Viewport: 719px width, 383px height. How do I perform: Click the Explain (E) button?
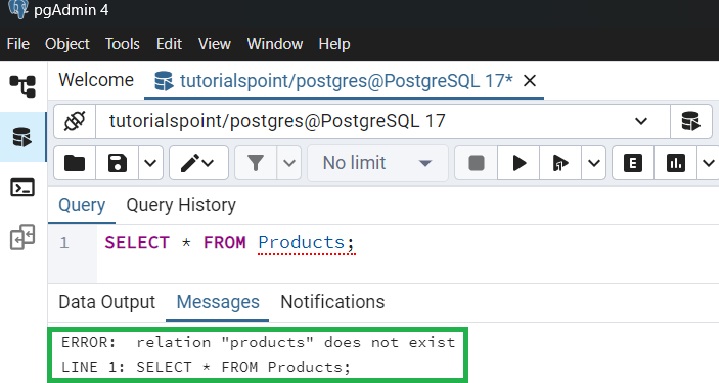pyautogui.click(x=633, y=163)
